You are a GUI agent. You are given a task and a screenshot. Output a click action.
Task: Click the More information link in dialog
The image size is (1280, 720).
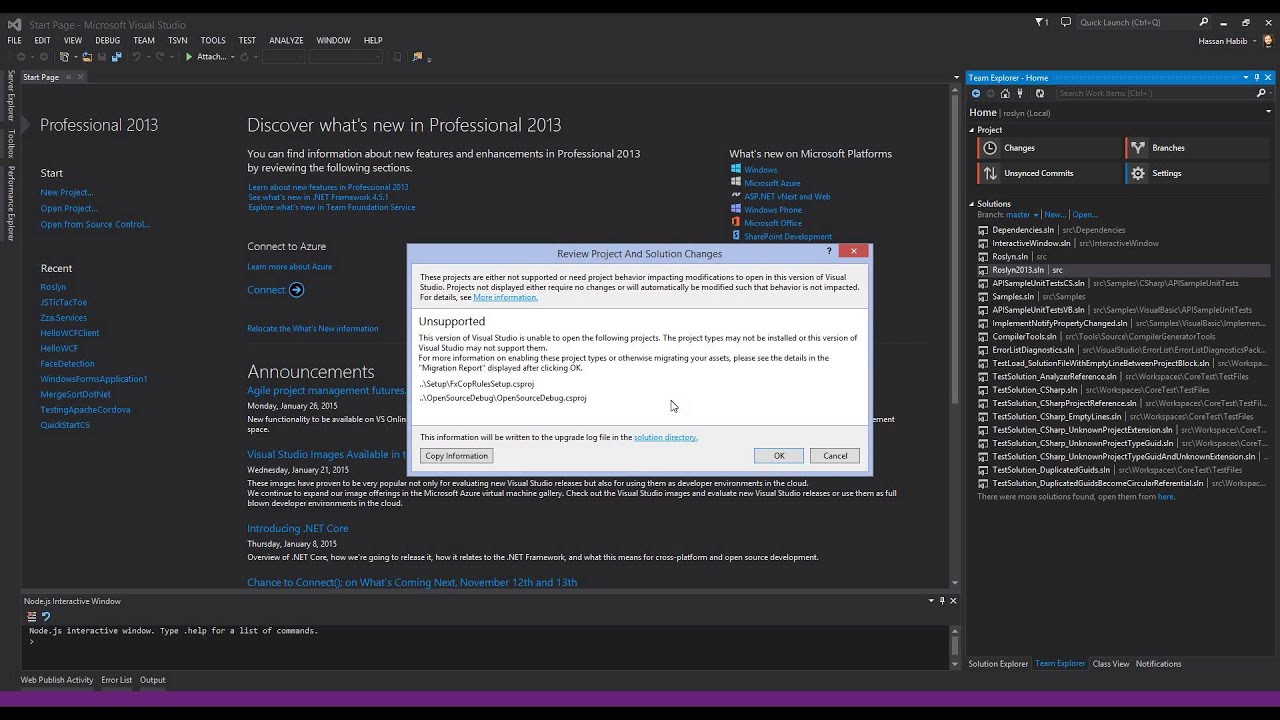click(x=505, y=297)
